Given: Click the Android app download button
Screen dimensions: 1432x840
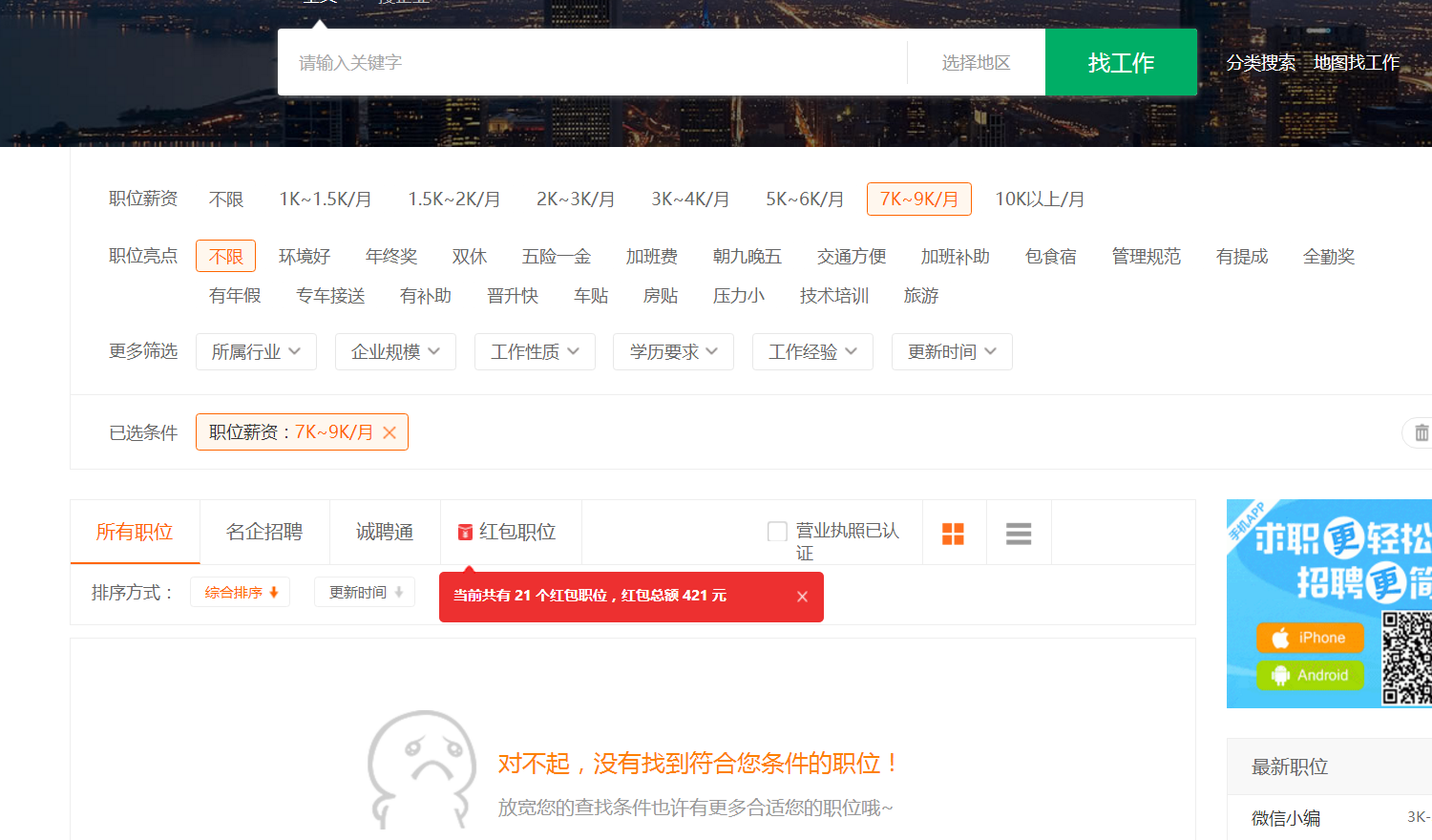Looking at the screenshot, I should tap(1309, 675).
